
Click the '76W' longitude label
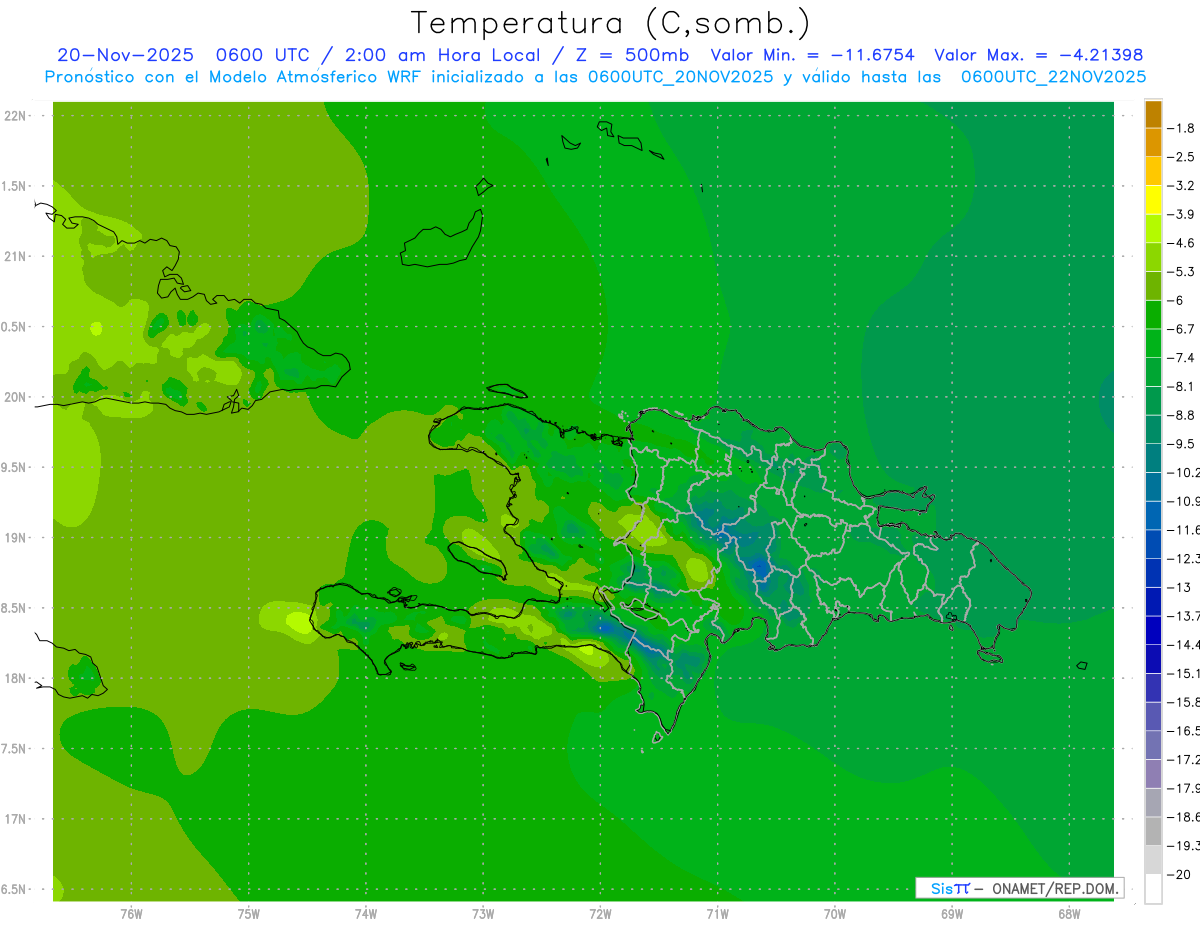click(131, 913)
